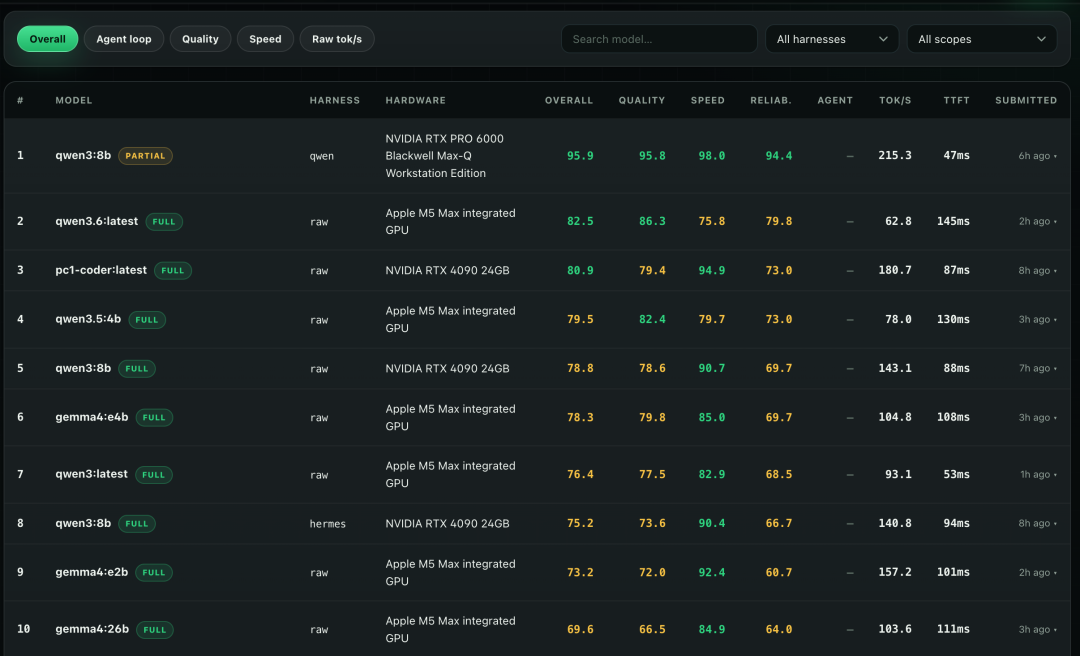Screen dimensions: 1080x656
Task: Sort by the AGENT column header
Action: (x=835, y=101)
